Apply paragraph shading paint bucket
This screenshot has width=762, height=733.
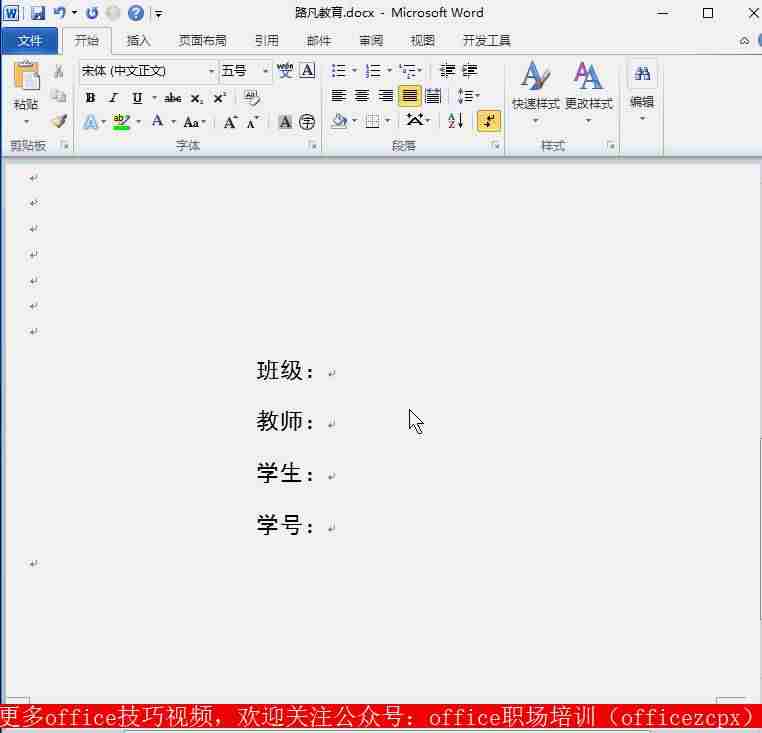pyautogui.click(x=339, y=121)
